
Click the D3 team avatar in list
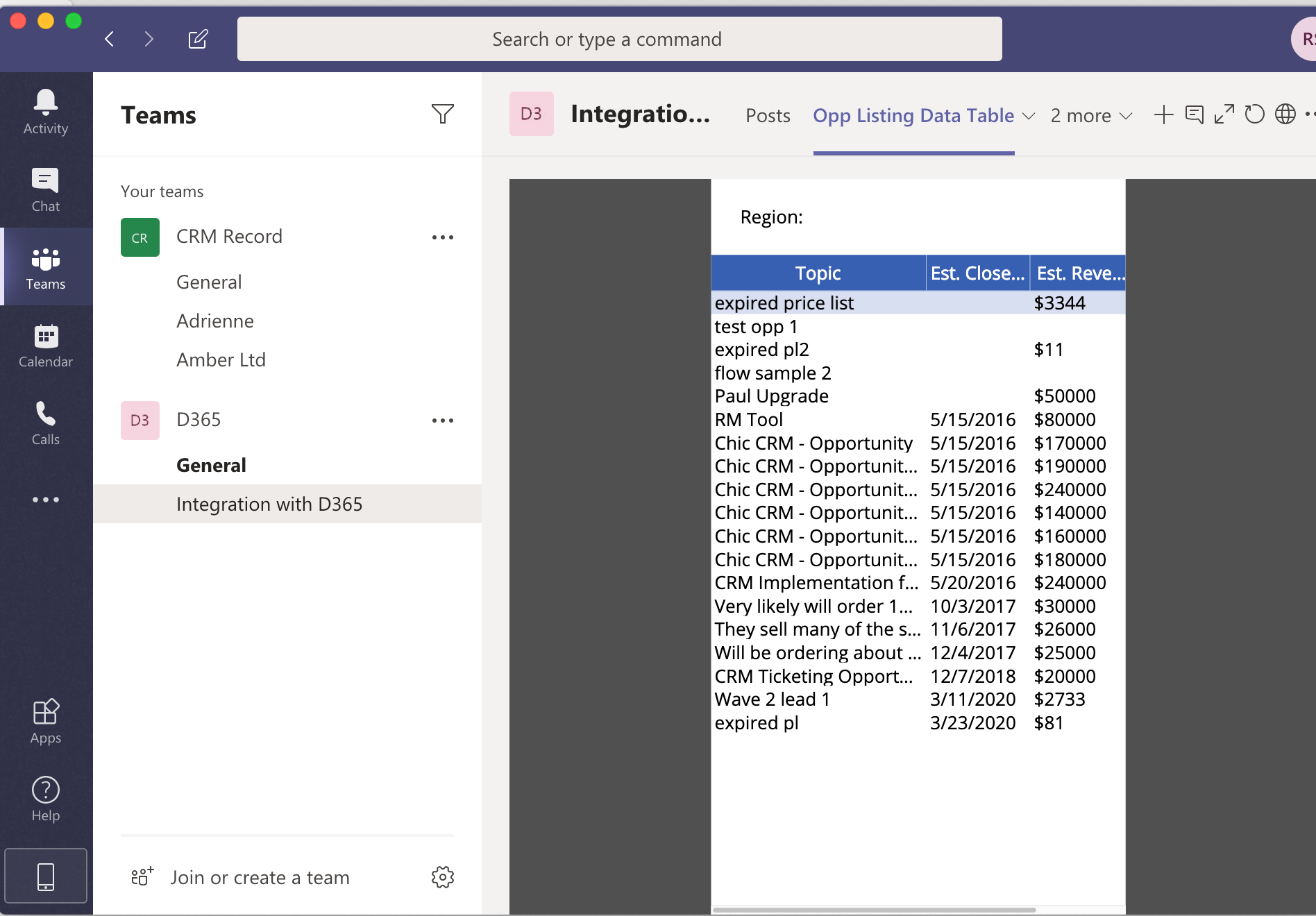point(140,421)
